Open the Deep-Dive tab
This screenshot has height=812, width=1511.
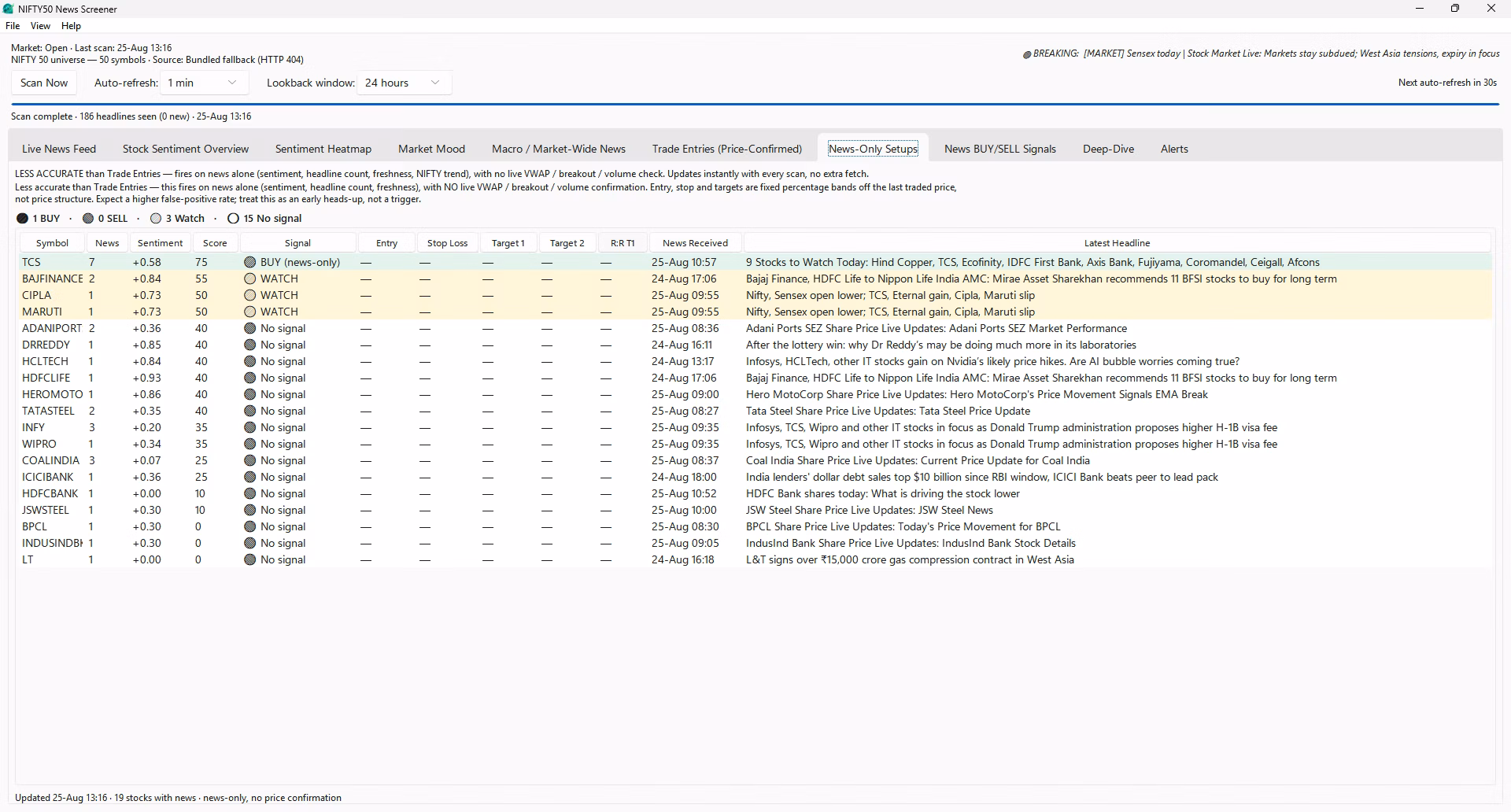(1108, 149)
